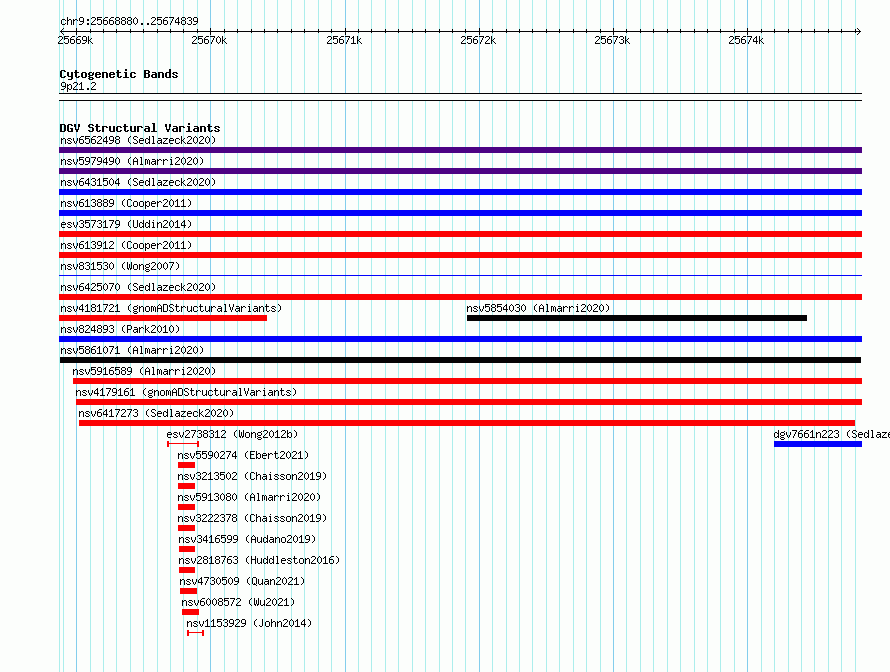Open the nsv5590274 (Ebert2021) label
Screen dimensions: 890x672
[x=243, y=455]
